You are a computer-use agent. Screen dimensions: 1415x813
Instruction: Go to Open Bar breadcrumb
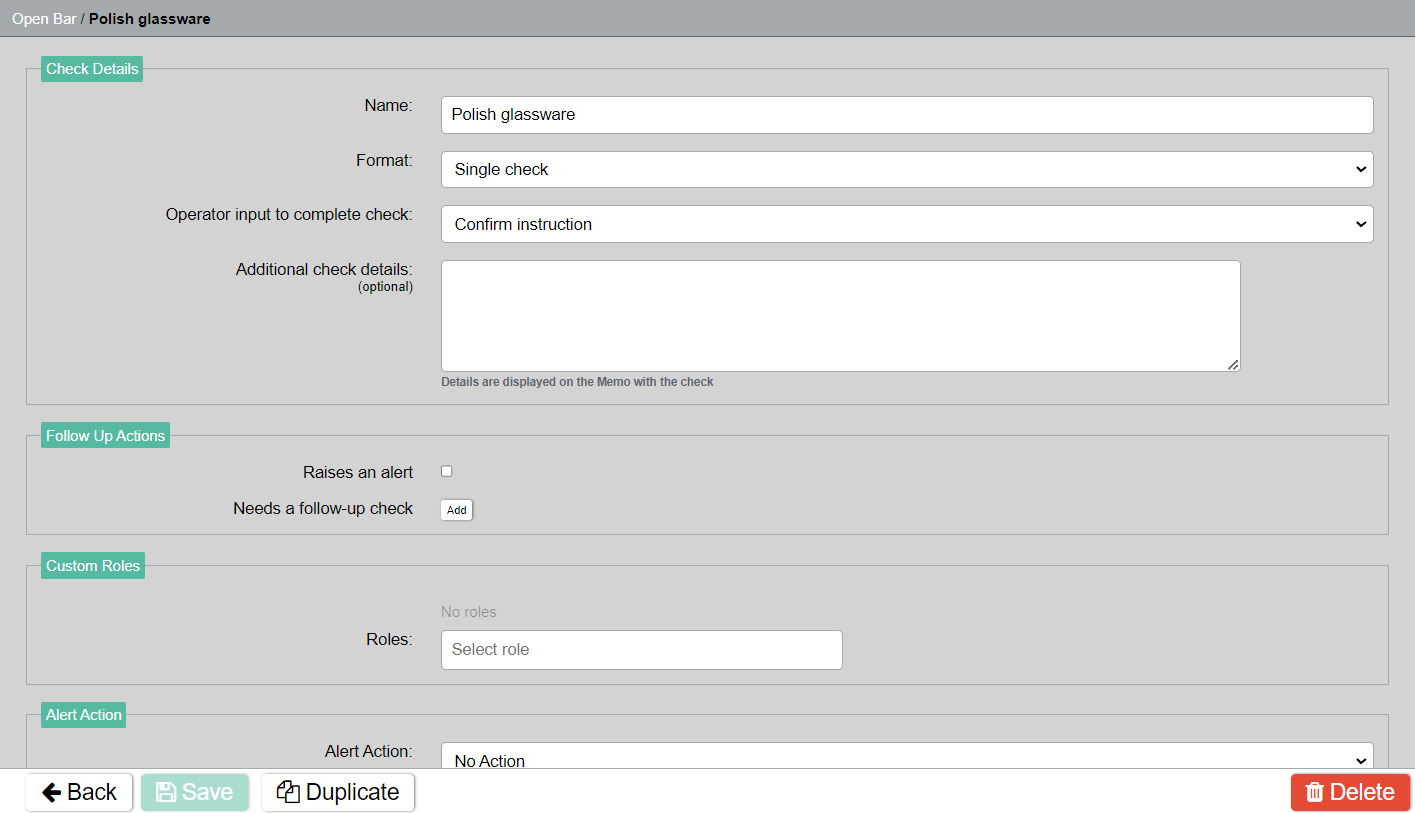44,19
